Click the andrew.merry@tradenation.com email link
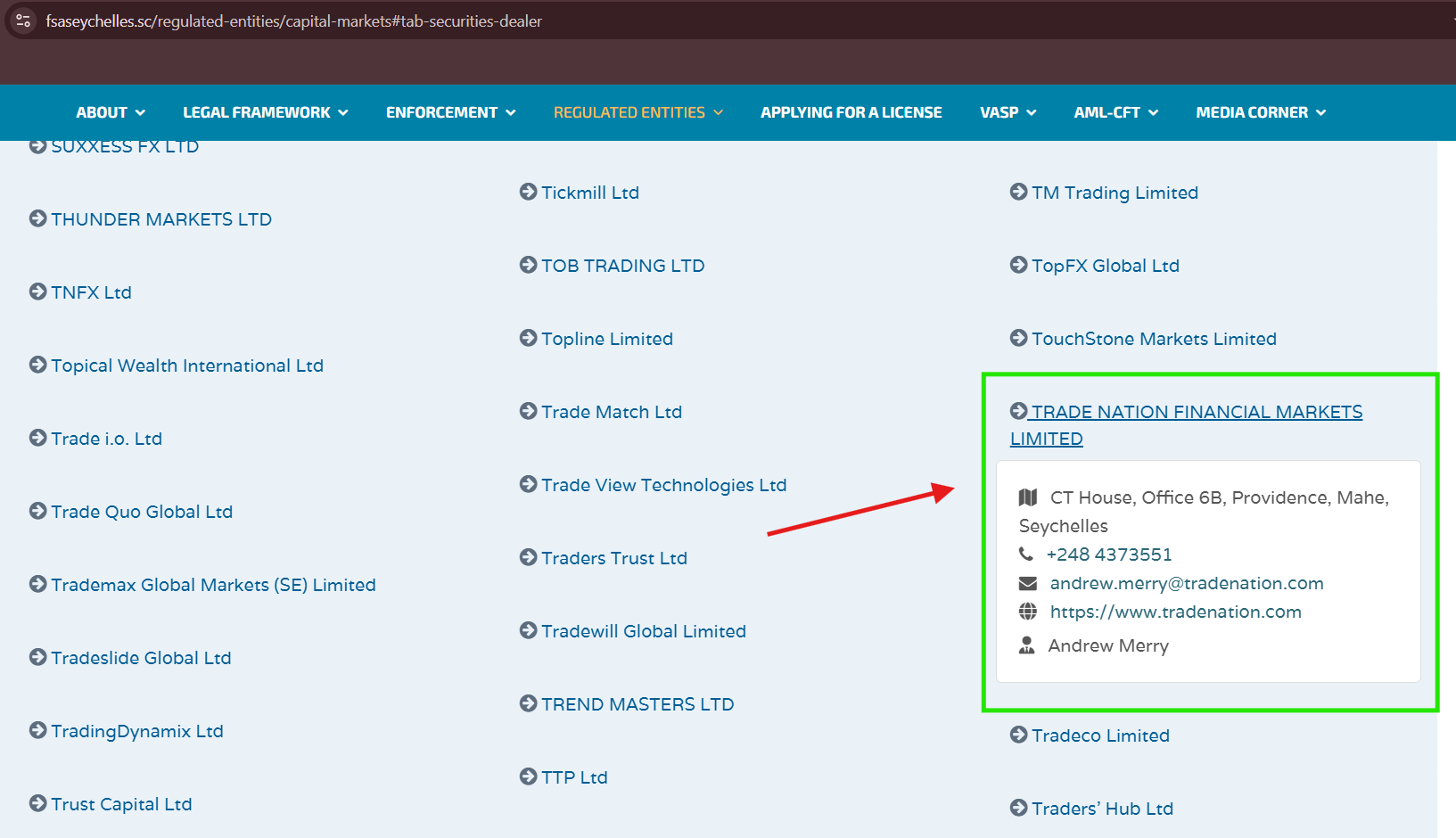 [x=1186, y=583]
